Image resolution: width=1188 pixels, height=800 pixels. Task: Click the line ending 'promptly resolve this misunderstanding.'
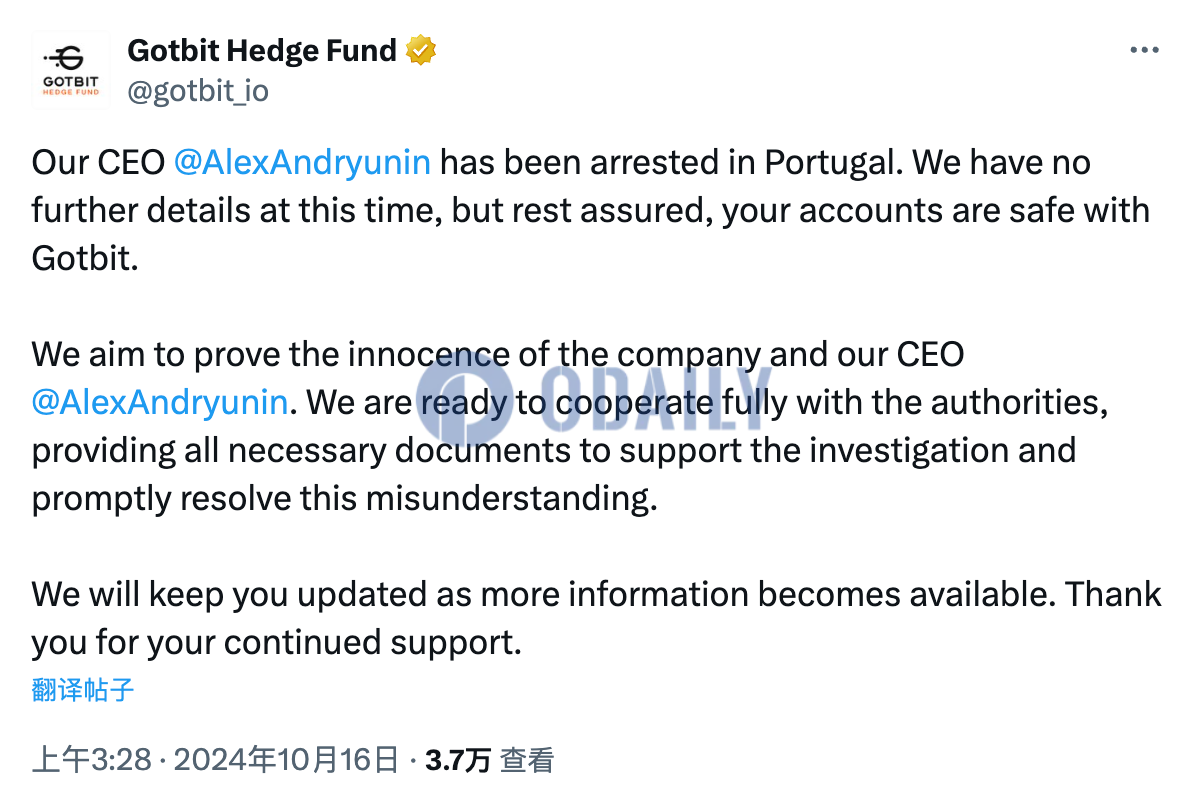coord(345,498)
